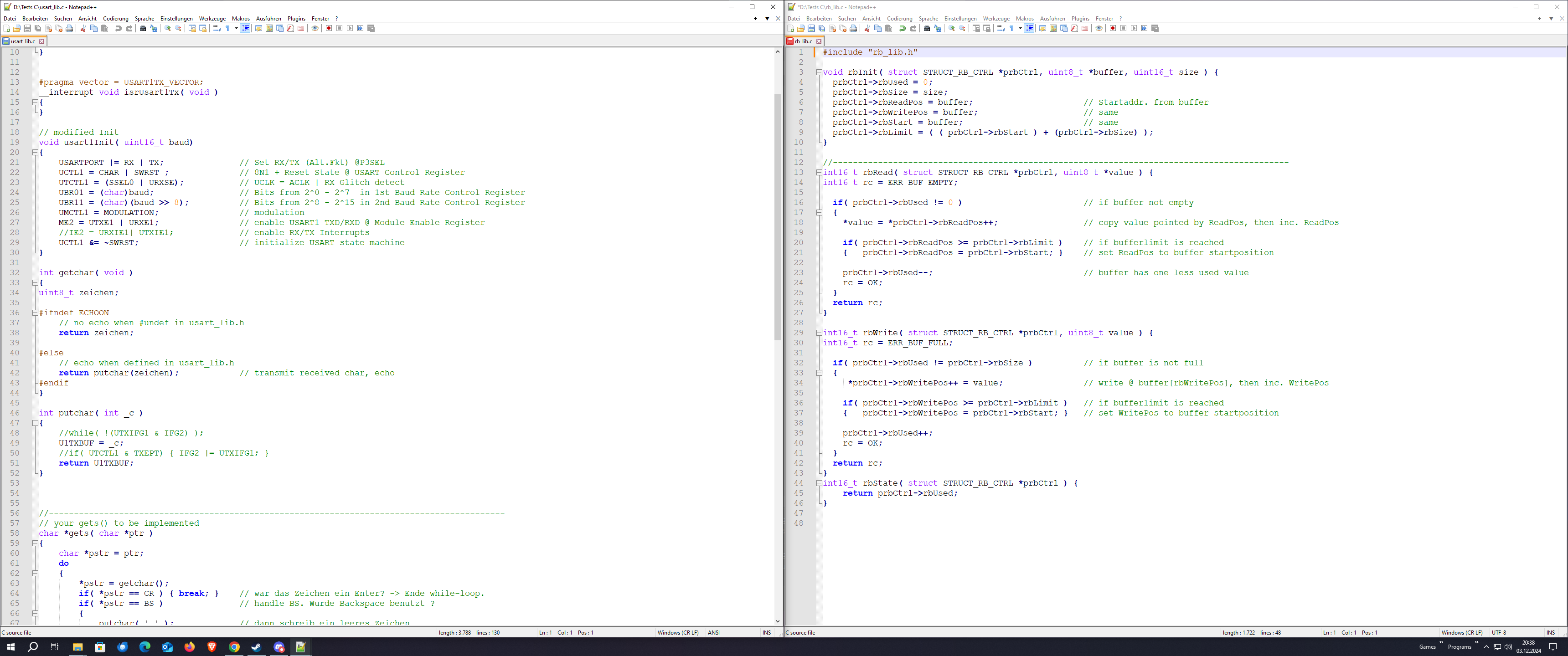1568x656 pixels.
Task: Collapse getchar fold marker at line 33
Action: point(35,283)
